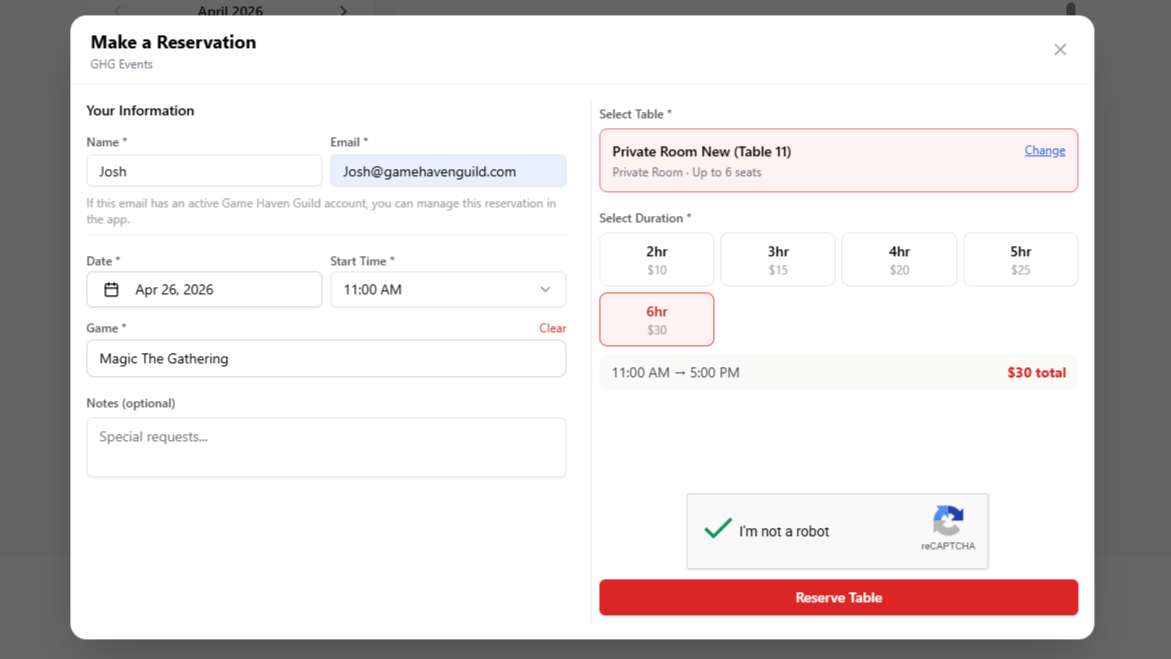Click the calendar icon in Date field
This screenshot has height=659, width=1171.
[x=111, y=290]
